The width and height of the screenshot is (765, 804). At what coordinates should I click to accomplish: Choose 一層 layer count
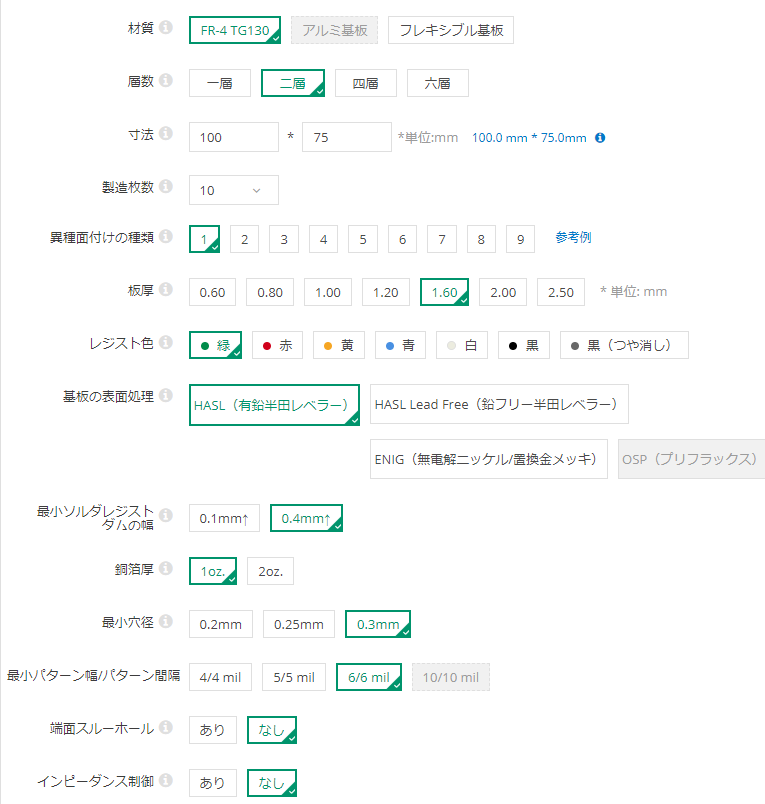click(x=219, y=83)
